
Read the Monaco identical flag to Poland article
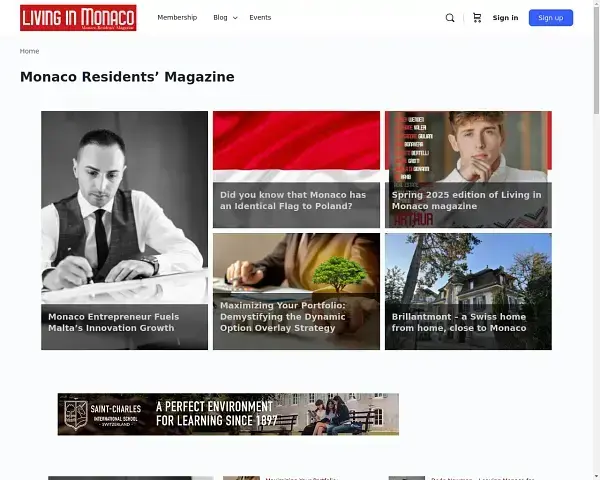tap(293, 200)
